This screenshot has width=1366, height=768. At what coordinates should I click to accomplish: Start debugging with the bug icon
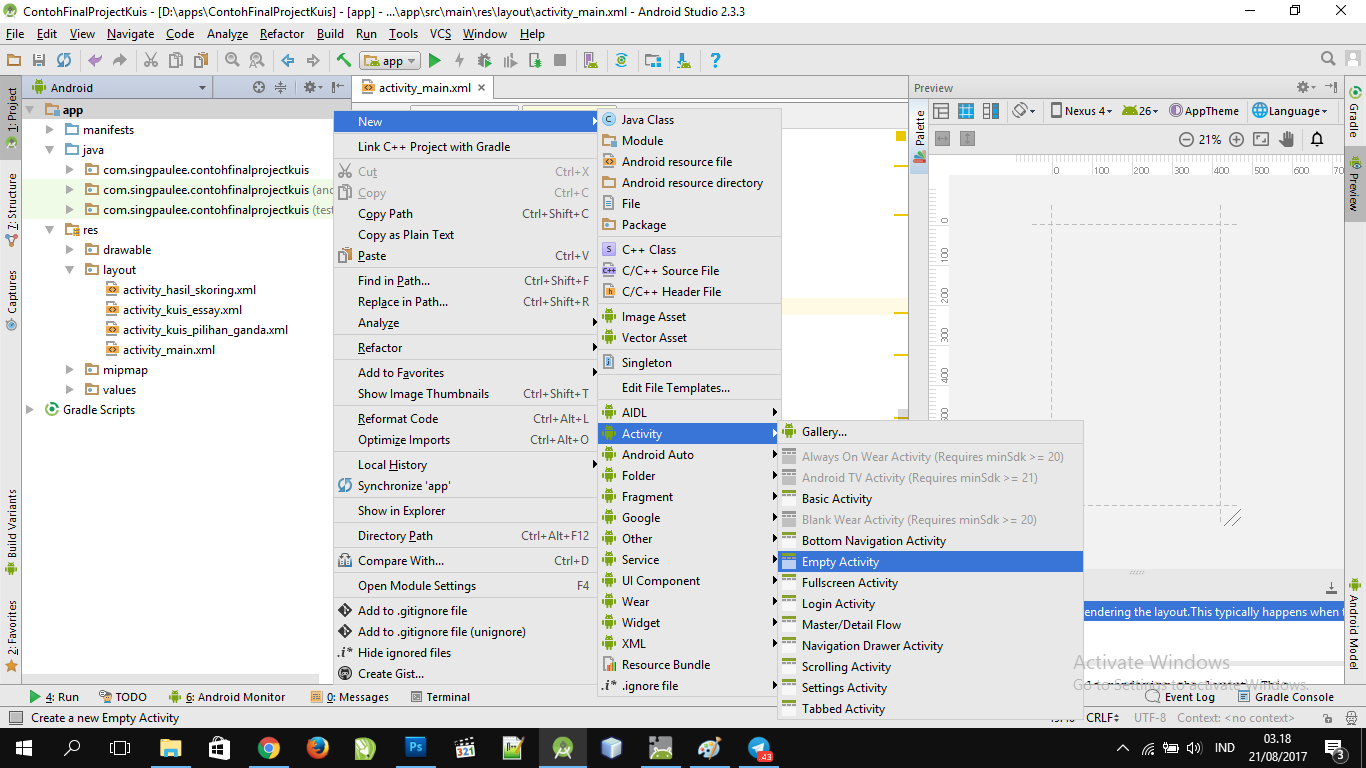click(485, 61)
